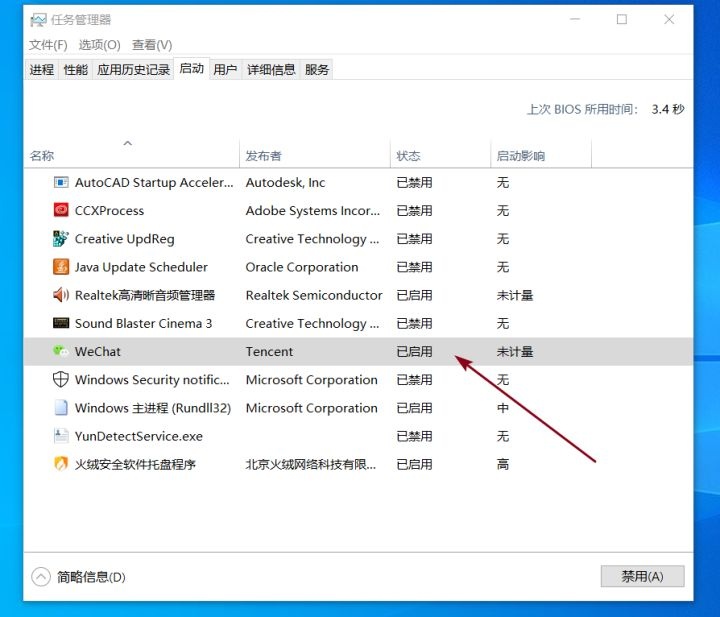The image size is (720, 617).
Task: Switch to the 应用历史记录 tab
Action: point(134,70)
